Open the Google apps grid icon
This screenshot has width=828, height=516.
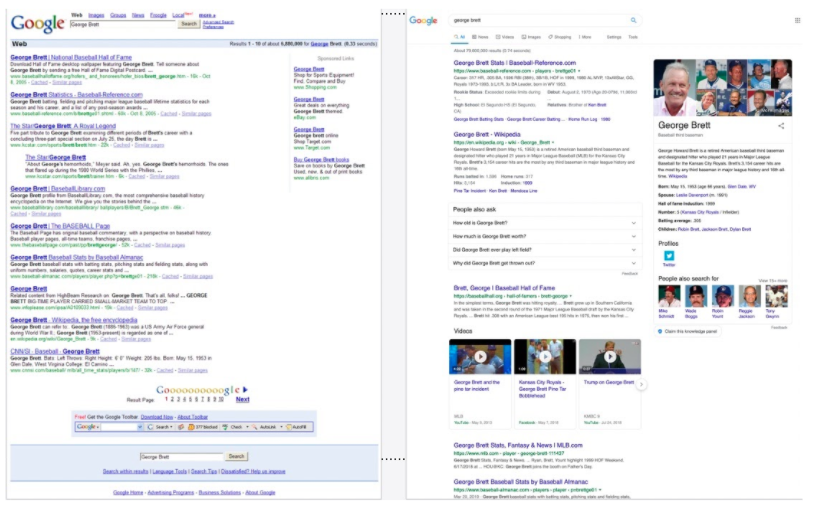coord(797,20)
